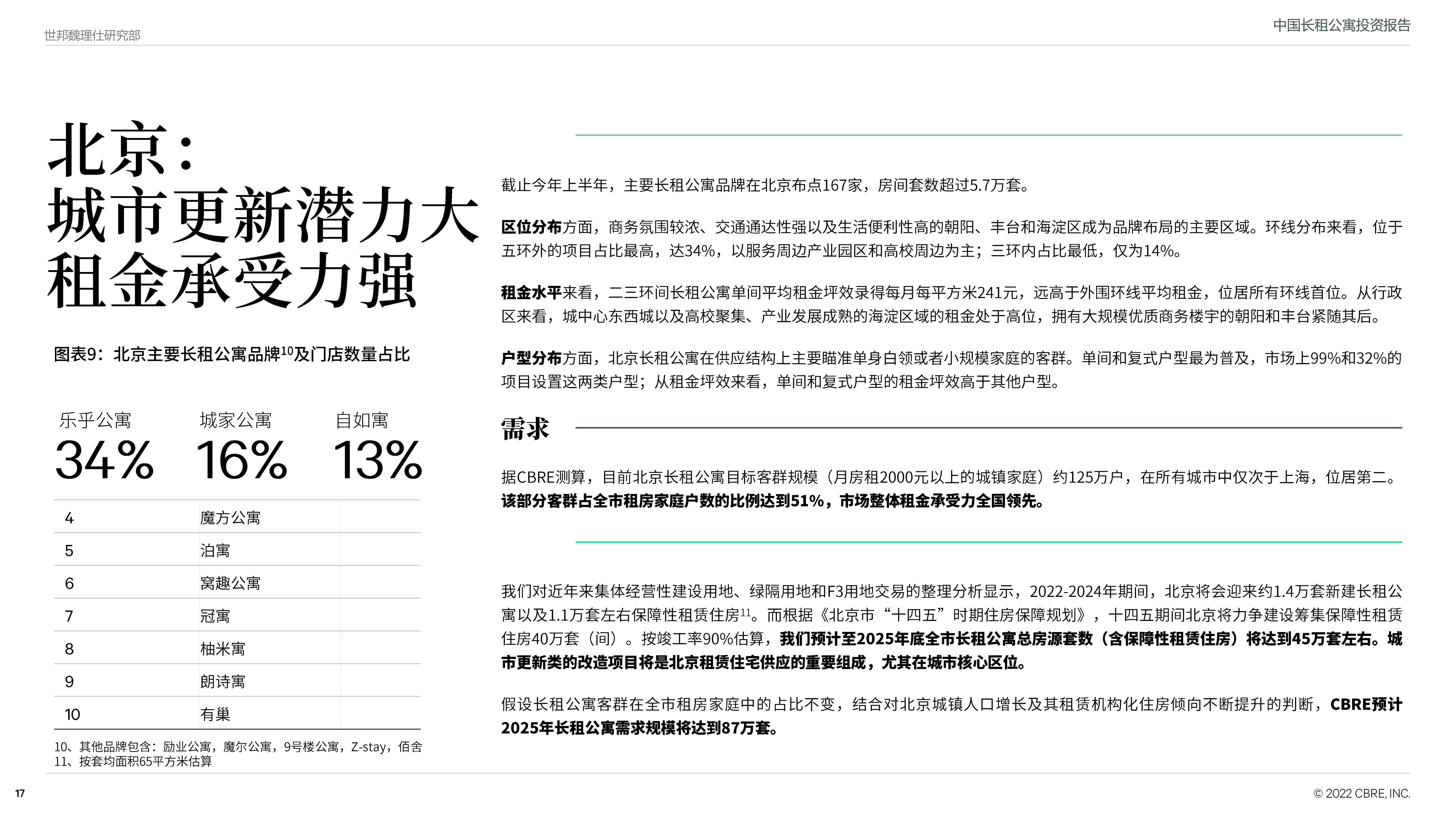Click the sentence starting 截止今年上半年

pos(766,185)
